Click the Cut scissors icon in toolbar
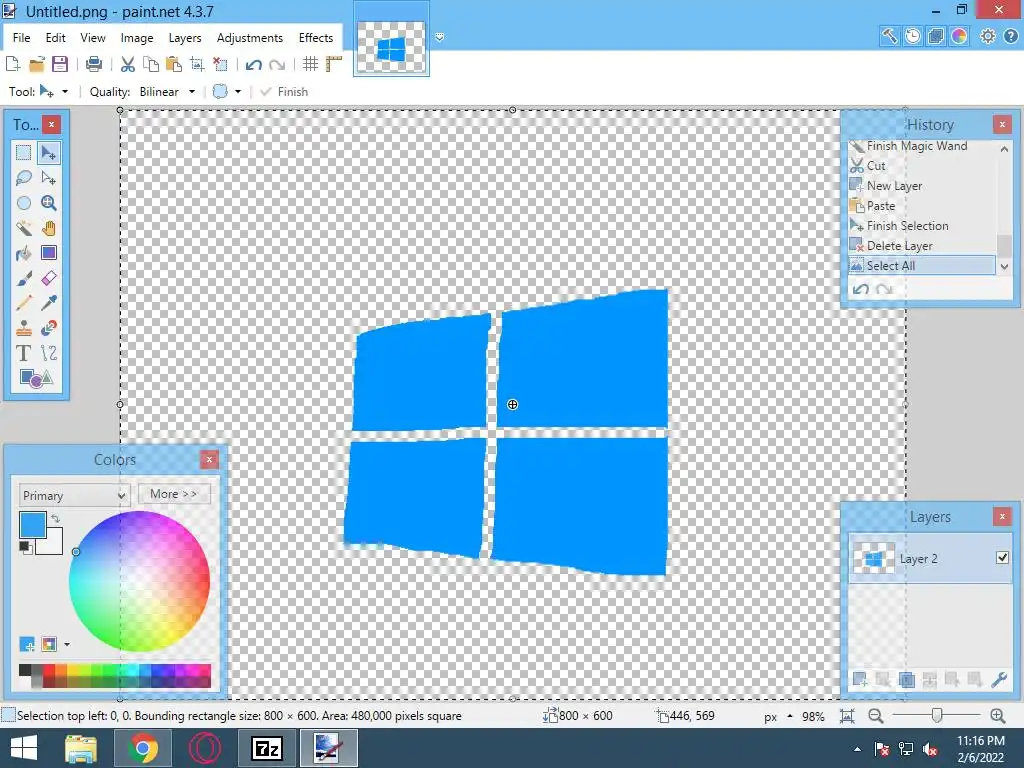Screen dimensions: 1024x768 point(128,64)
